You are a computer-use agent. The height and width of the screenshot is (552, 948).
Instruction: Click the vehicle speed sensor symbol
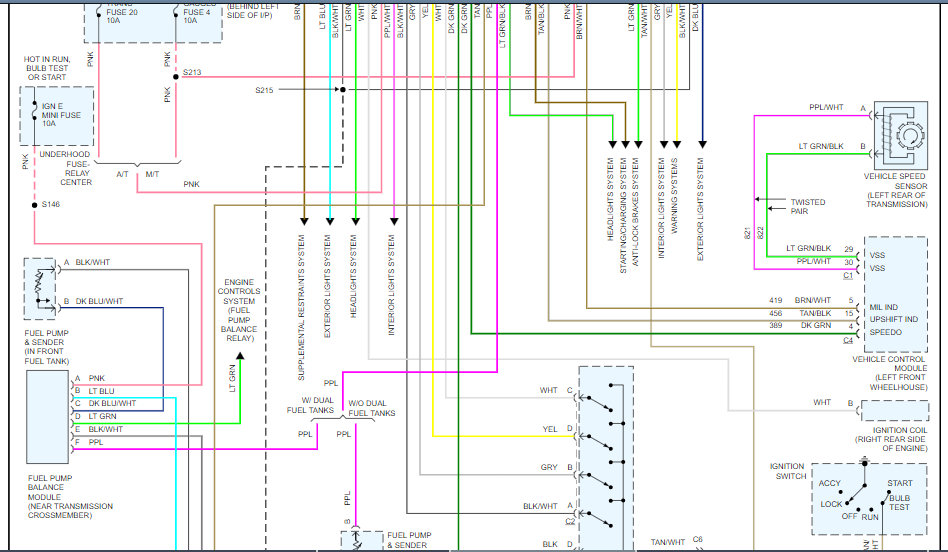(901, 135)
